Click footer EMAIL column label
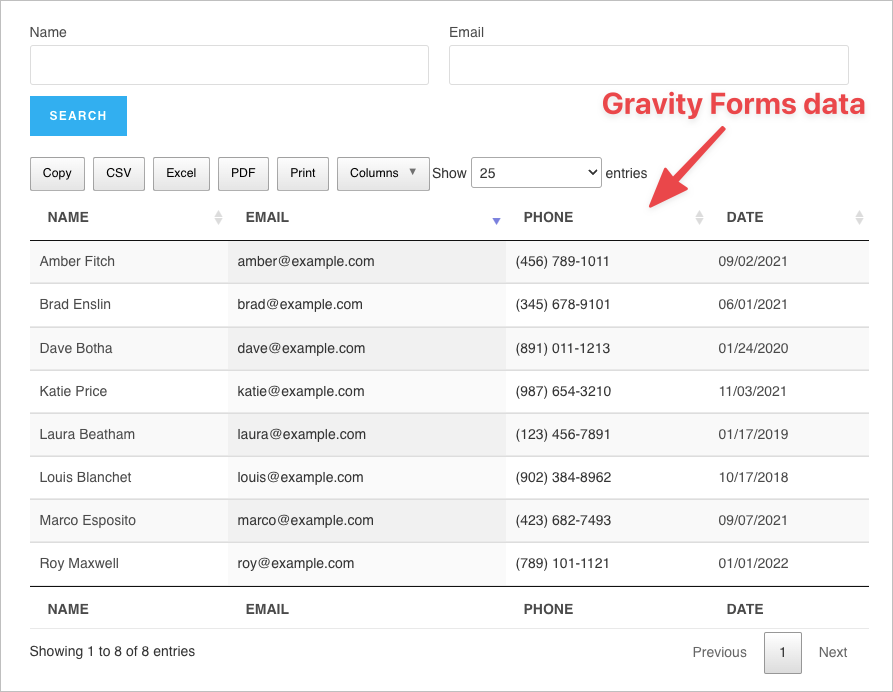Image resolution: width=893 pixels, height=692 pixels. tap(267, 609)
